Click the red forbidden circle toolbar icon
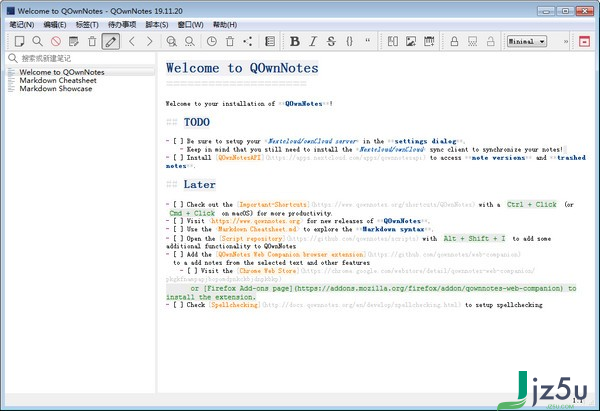600x411 pixels. click(x=56, y=41)
